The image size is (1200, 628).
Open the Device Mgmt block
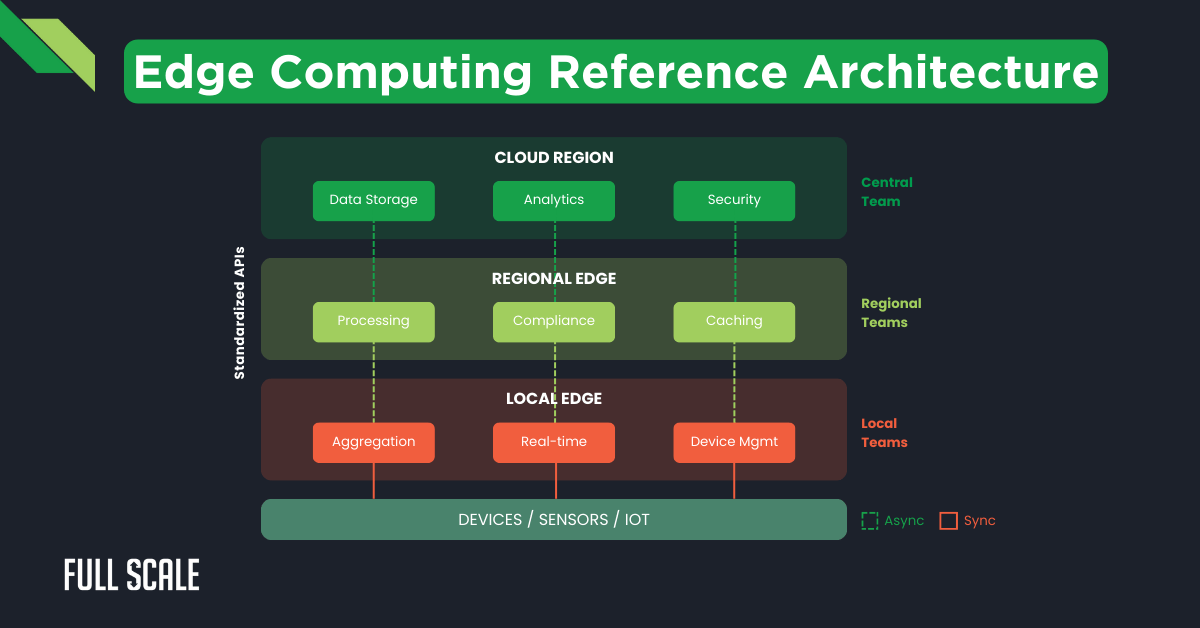tap(734, 442)
